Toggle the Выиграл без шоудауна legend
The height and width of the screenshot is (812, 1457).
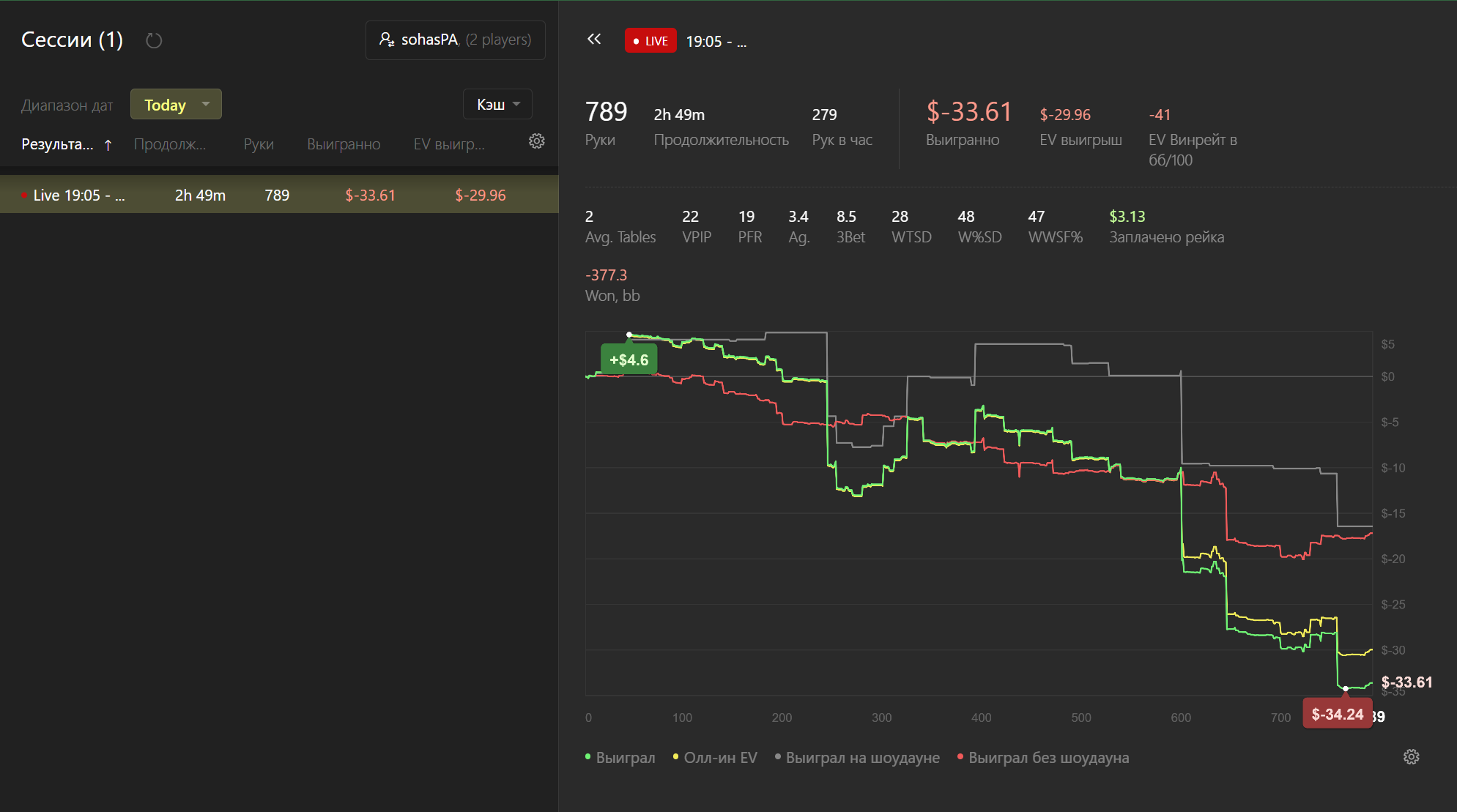(1043, 758)
